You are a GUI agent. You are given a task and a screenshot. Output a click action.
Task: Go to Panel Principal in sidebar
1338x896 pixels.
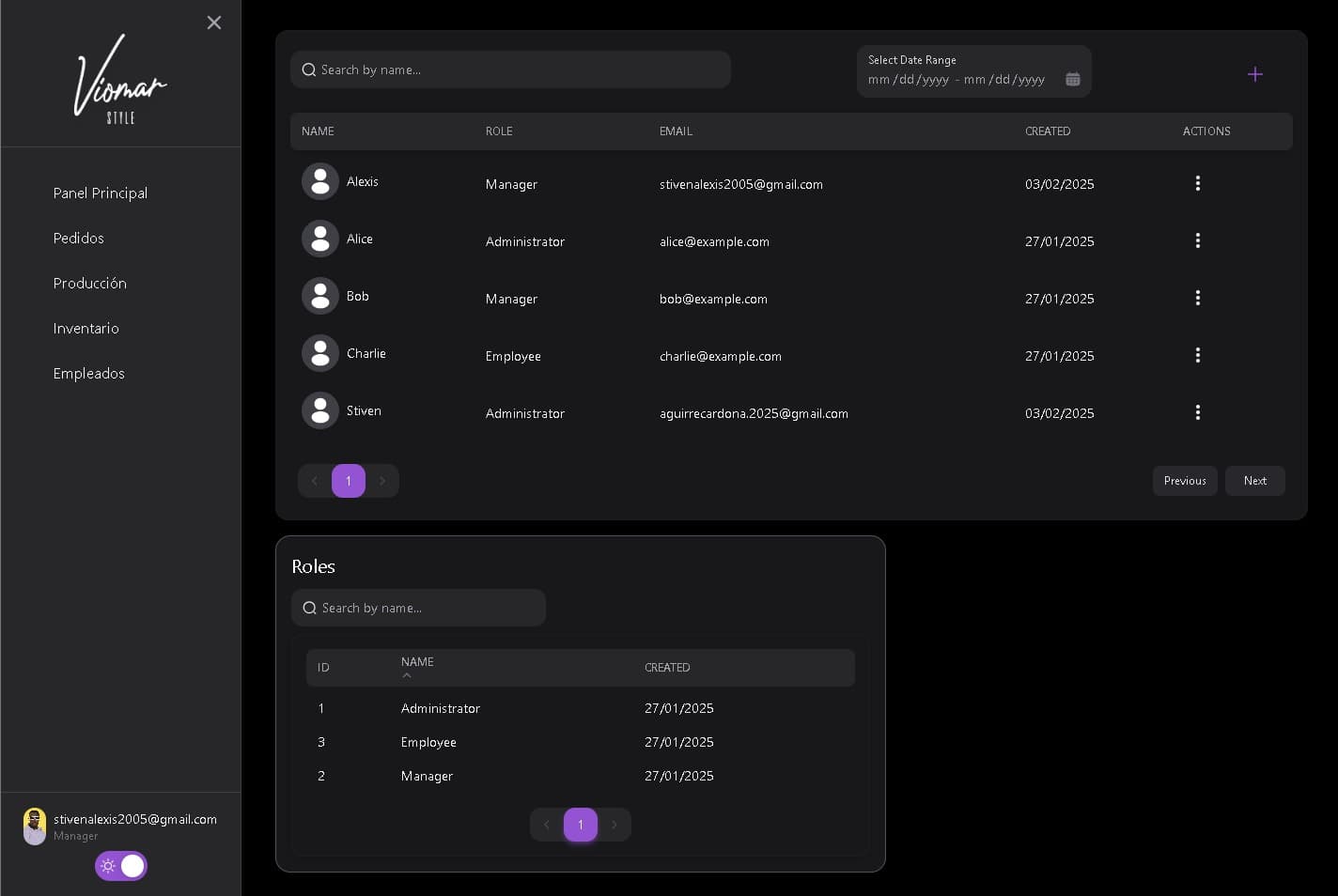click(x=101, y=193)
